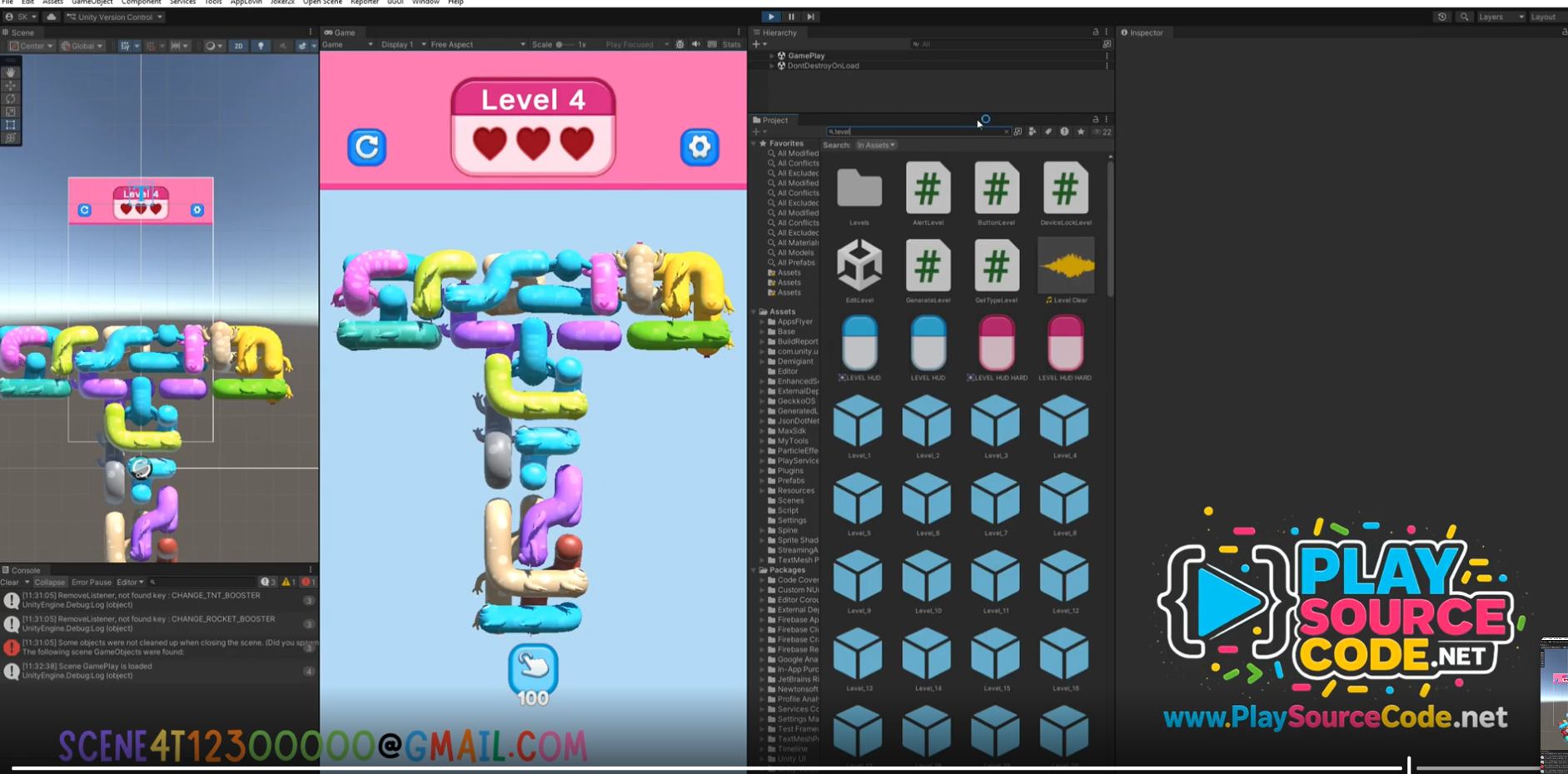Click the Clear button in Console

9,582
